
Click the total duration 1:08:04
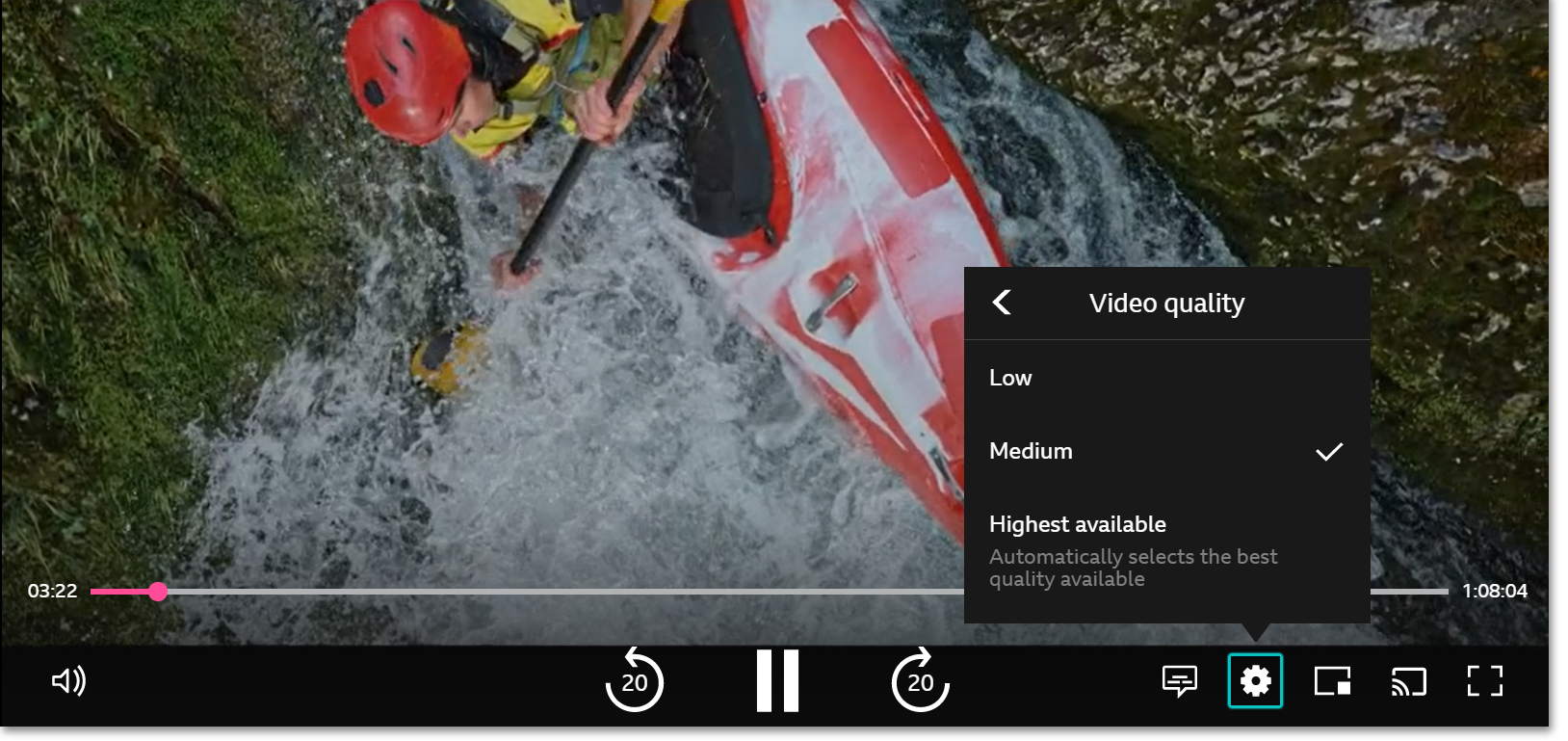click(x=1495, y=591)
